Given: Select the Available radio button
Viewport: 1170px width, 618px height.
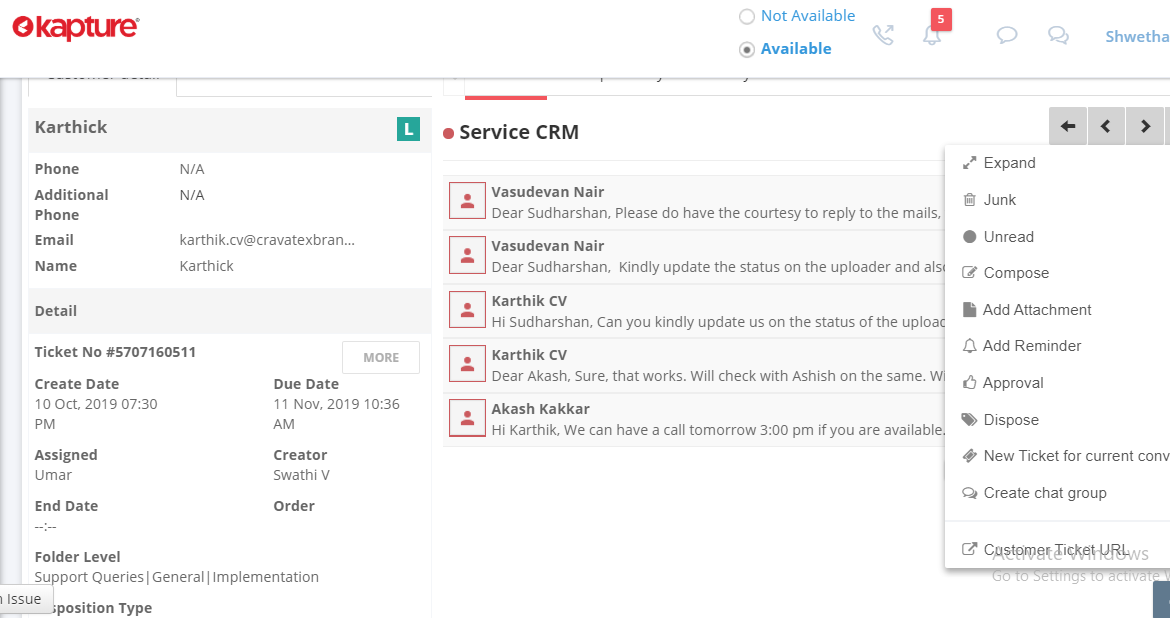Looking at the screenshot, I should [746, 49].
